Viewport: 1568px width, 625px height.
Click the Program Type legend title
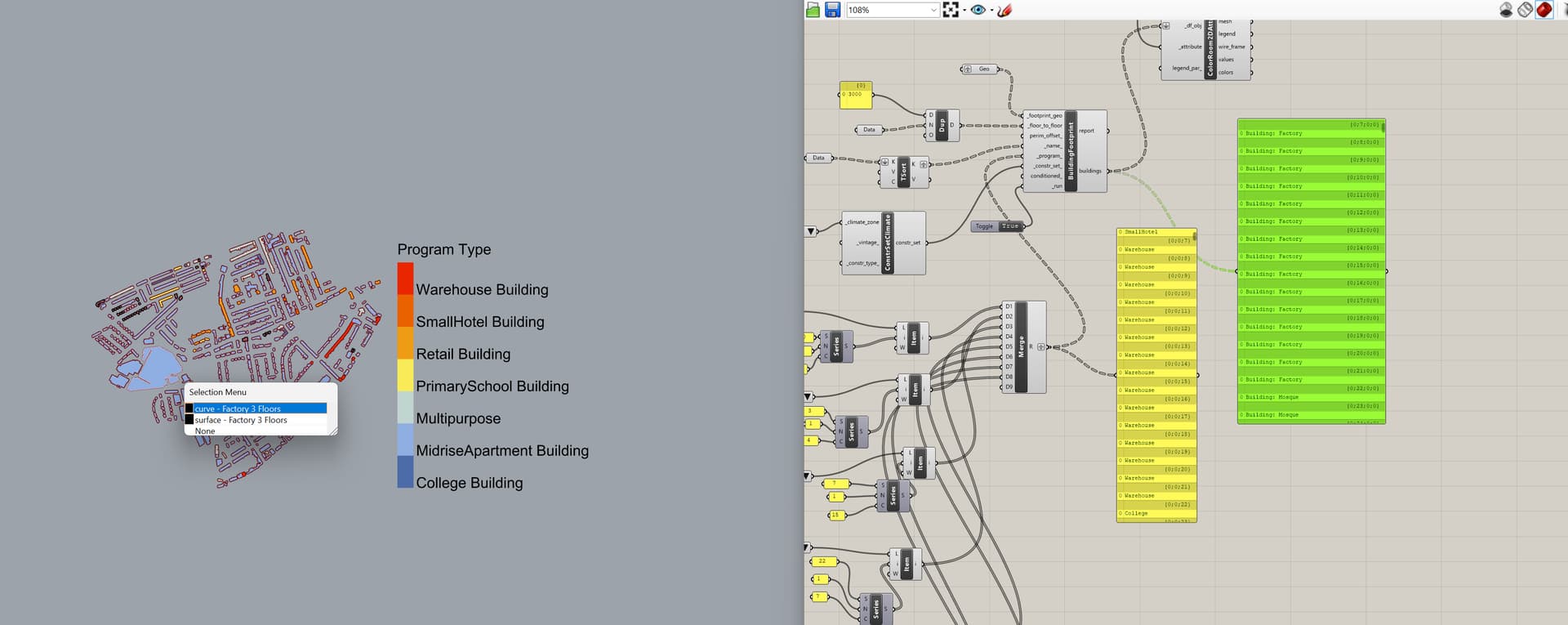click(444, 249)
